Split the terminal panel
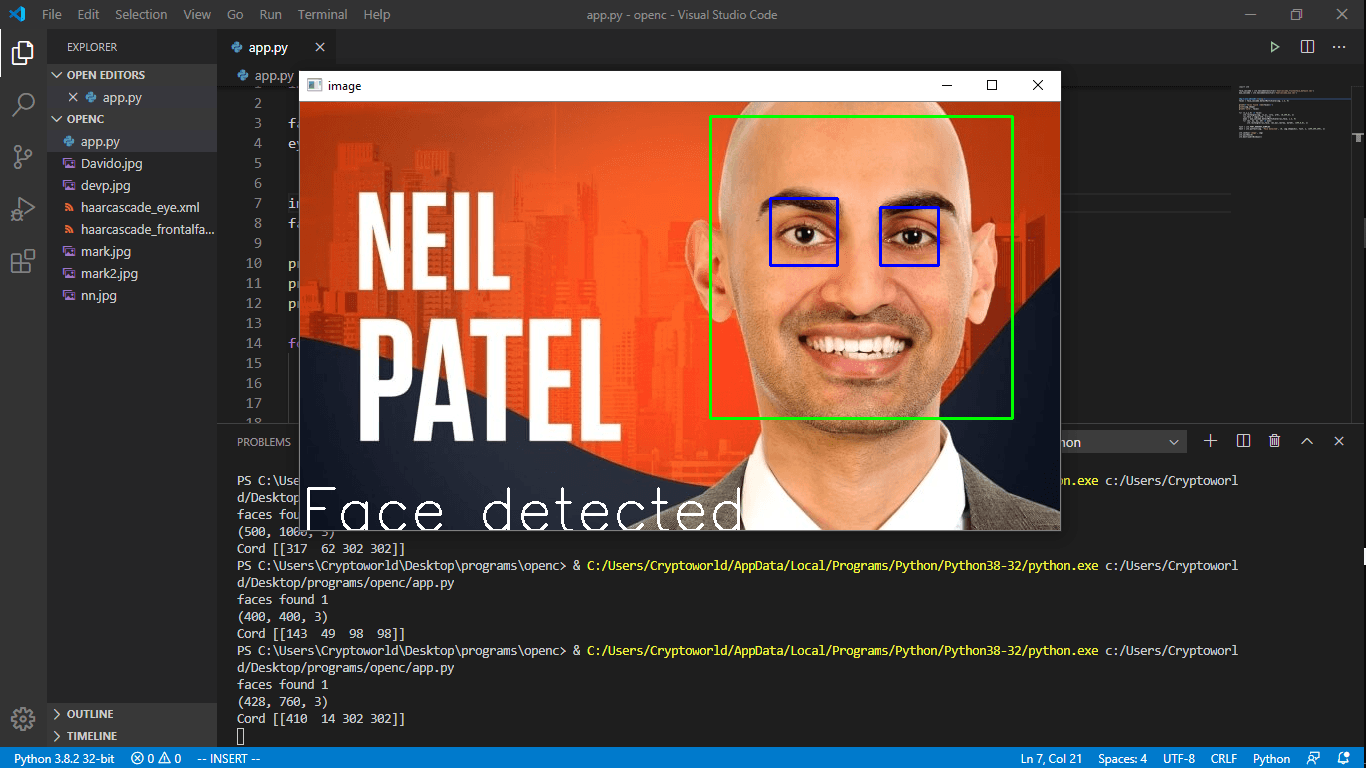This screenshot has height=768, width=1366. pyautogui.click(x=1243, y=441)
